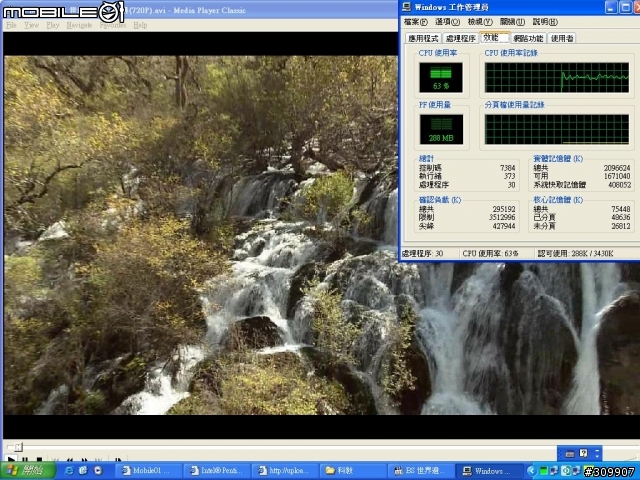This screenshot has width=640, height=480.
Task: Select the 效能 tab
Action: (x=494, y=38)
